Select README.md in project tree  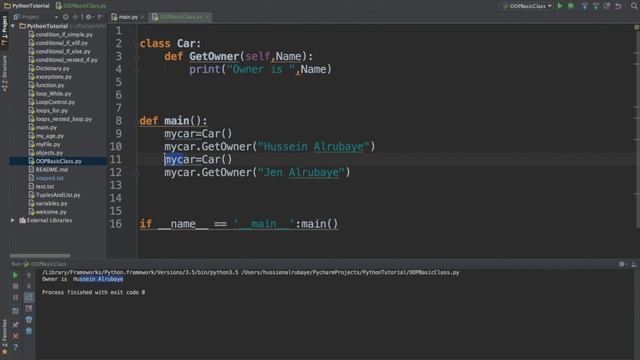click(48, 170)
